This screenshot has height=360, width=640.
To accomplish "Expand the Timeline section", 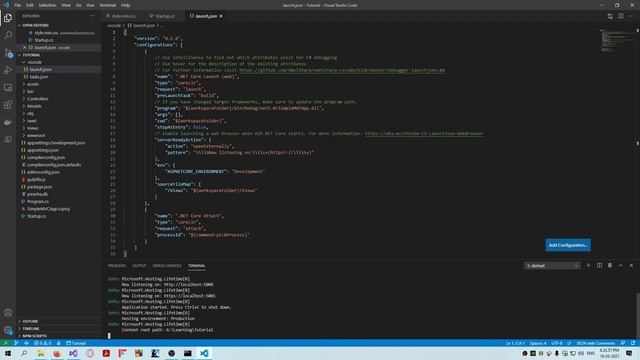I will pyautogui.click(x=59, y=329).
